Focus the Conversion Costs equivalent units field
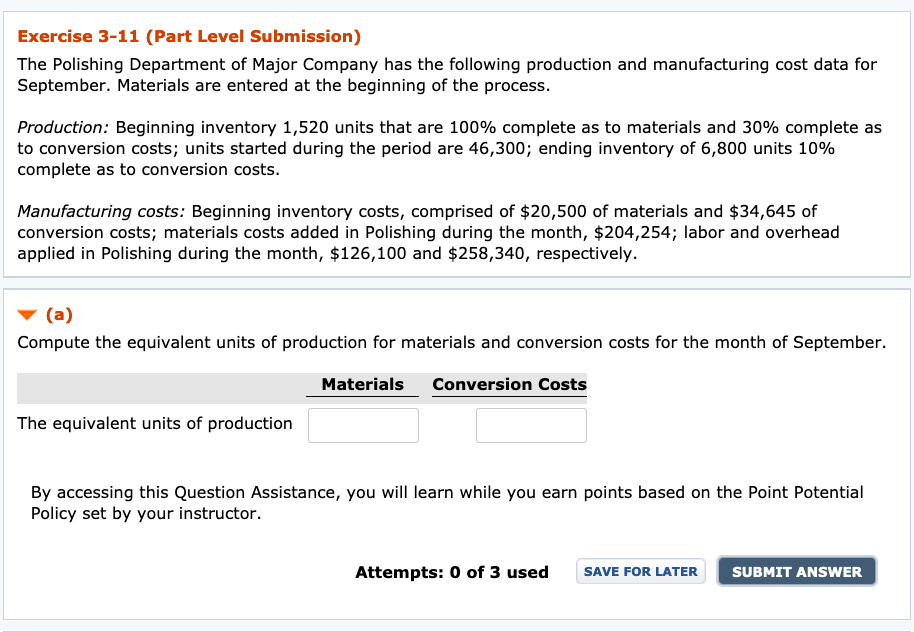This screenshot has width=914, height=632. [x=531, y=425]
